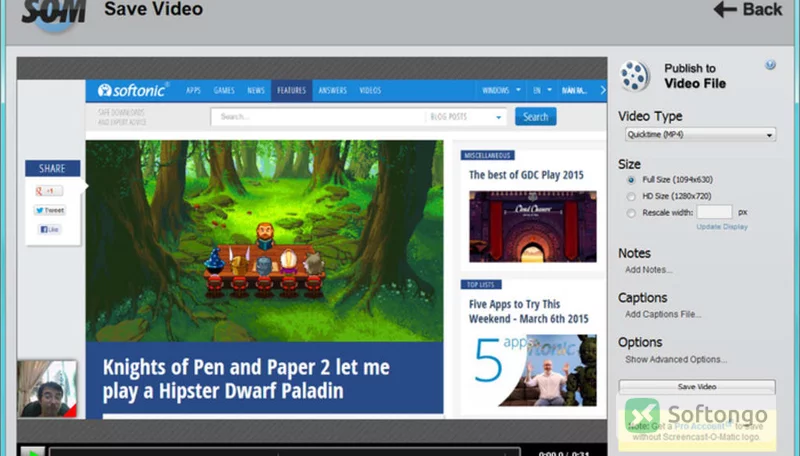Click the MISCELLANEOUS category tag

[x=487, y=155]
